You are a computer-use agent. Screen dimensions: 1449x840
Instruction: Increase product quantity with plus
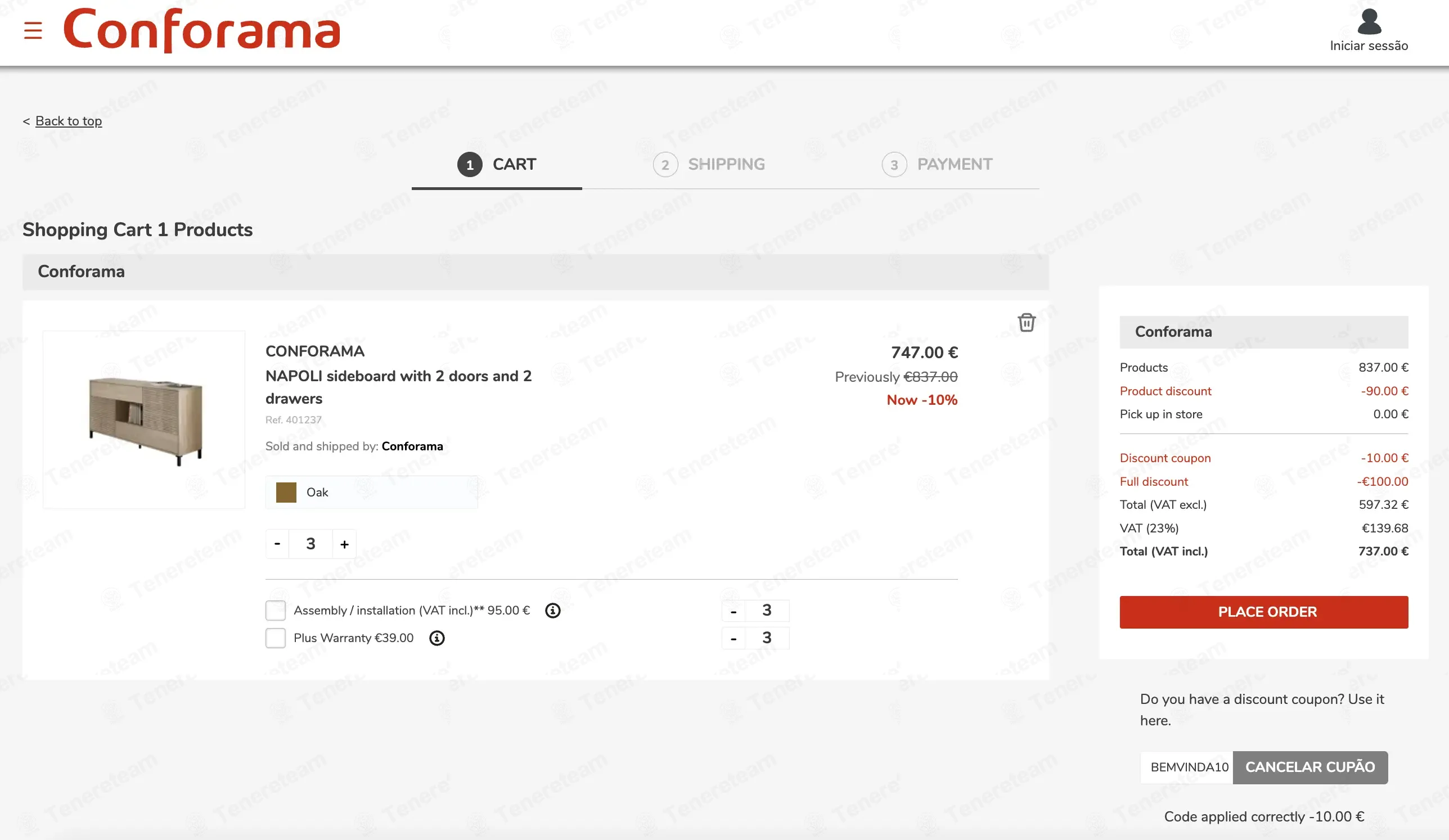(344, 544)
